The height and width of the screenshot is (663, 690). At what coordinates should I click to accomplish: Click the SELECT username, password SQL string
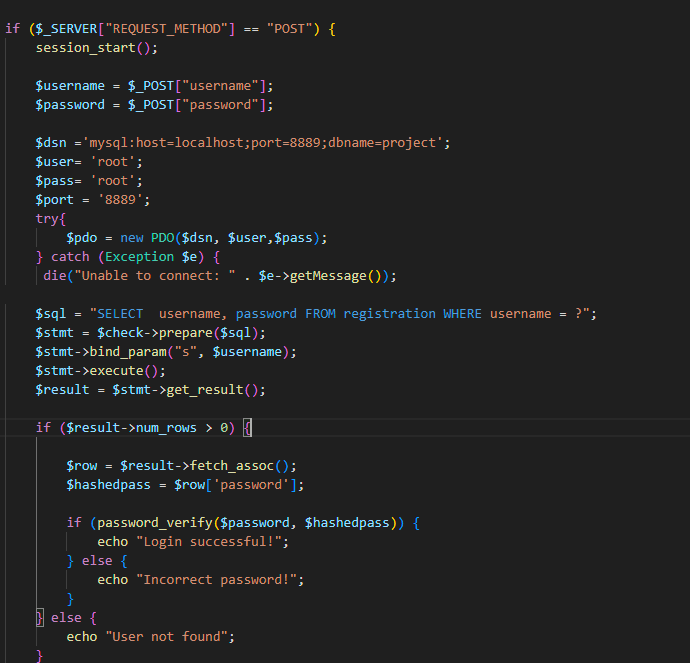[340, 314]
